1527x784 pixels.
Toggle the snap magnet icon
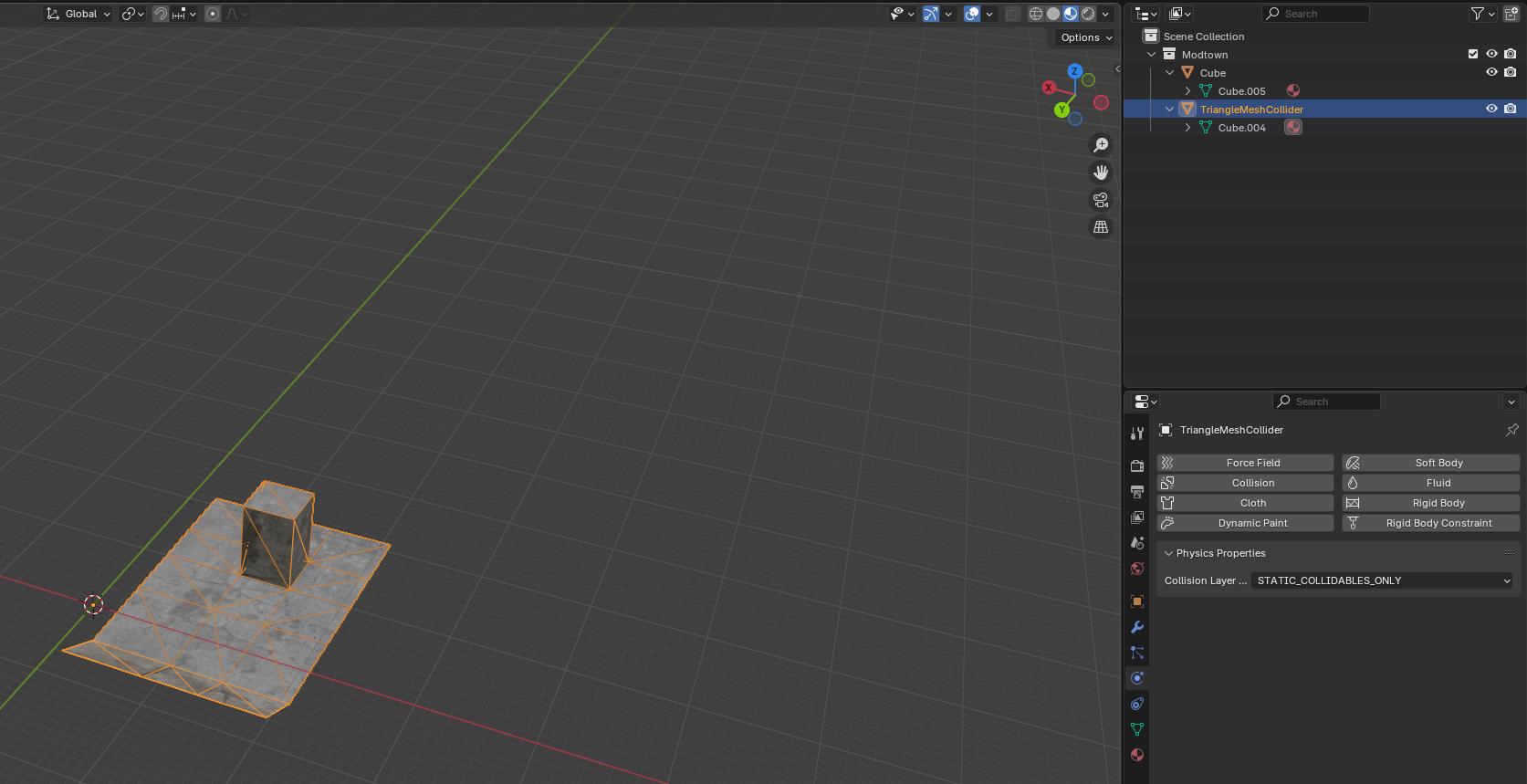coord(161,14)
